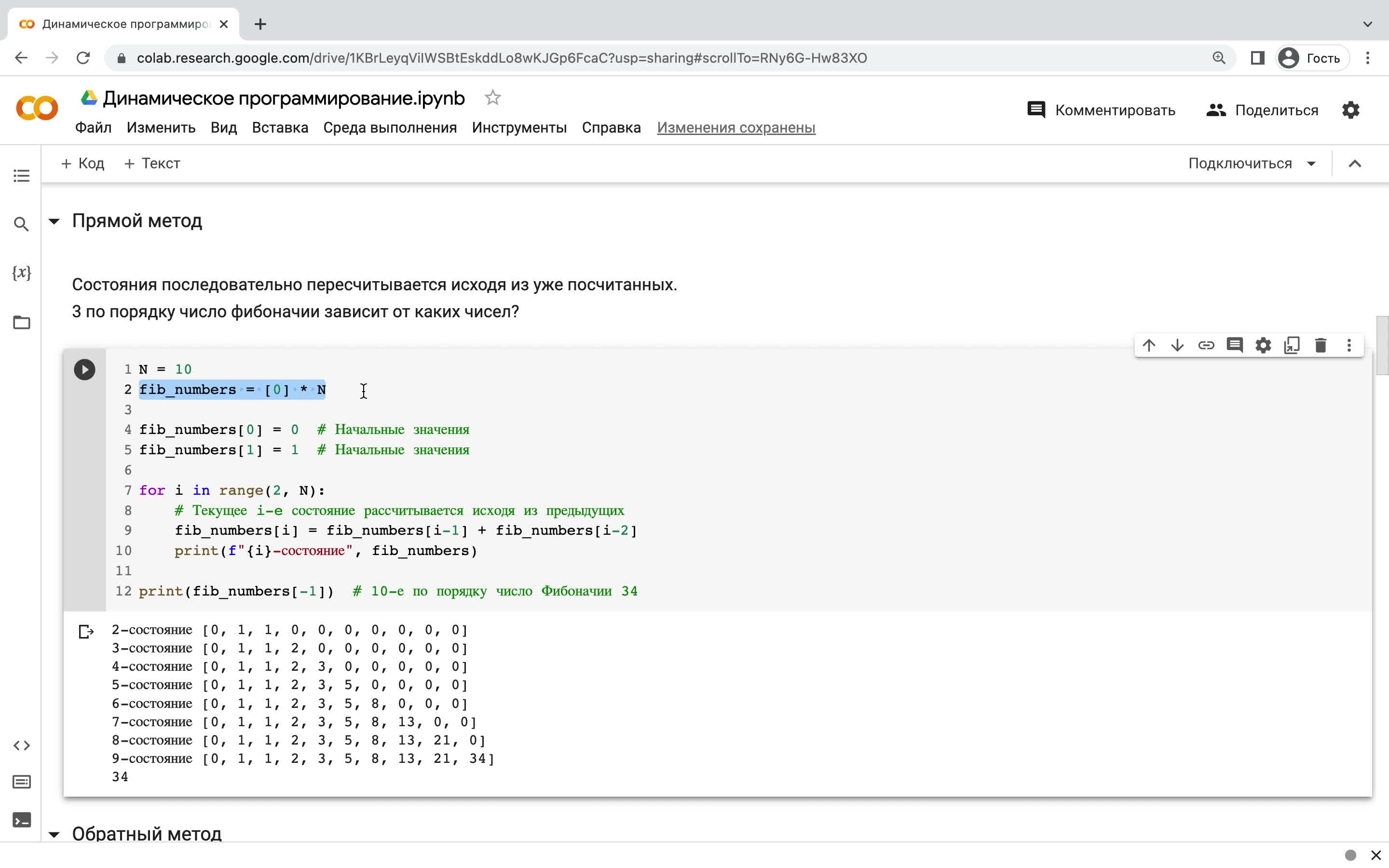Open browser zoom indicator icon
The height and width of the screenshot is (868, 1389).
click(x=1219, y=58)
